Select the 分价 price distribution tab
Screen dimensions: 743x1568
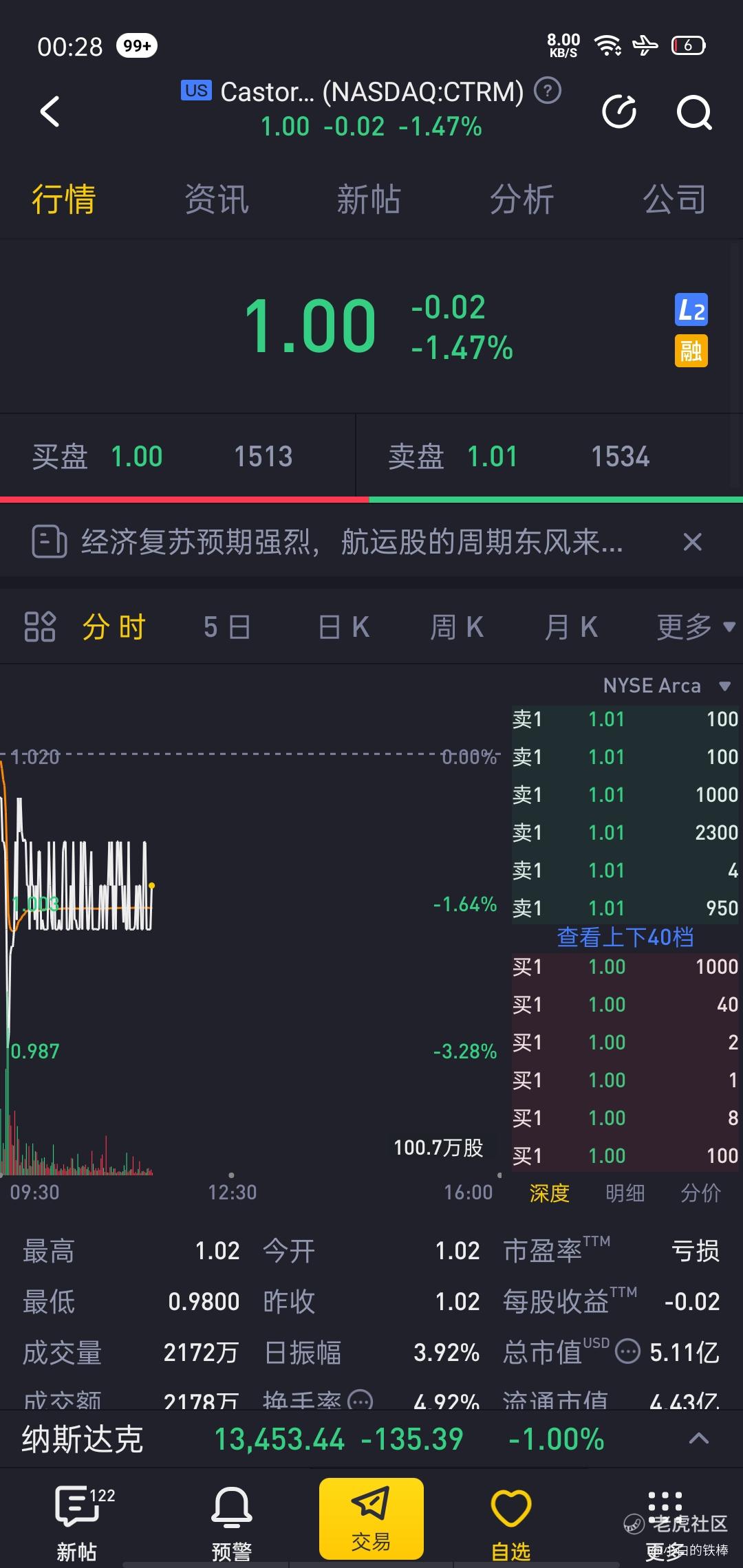tap(700, 1193)
